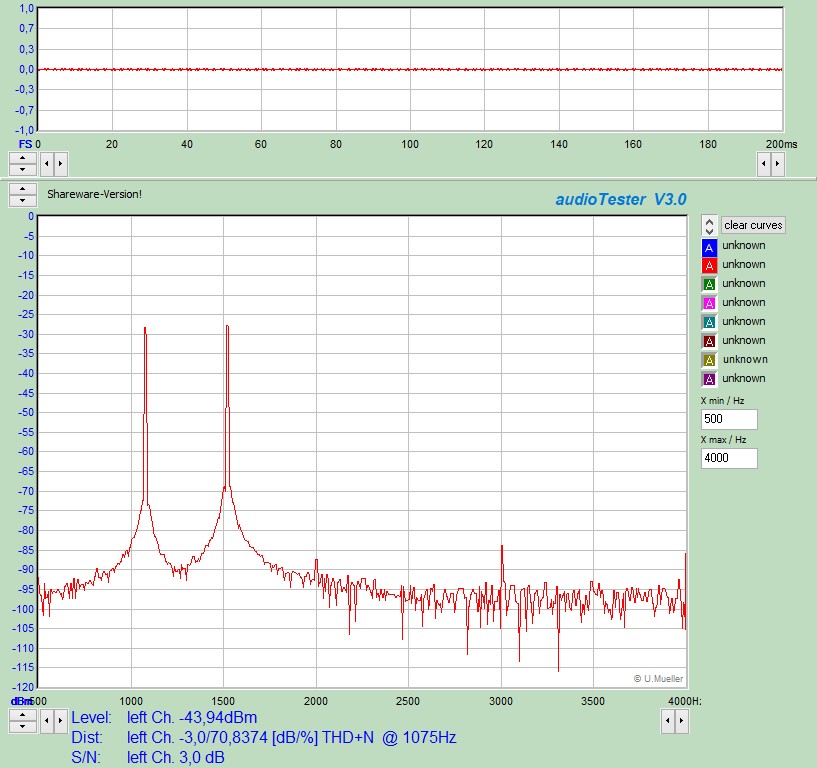Viewport: 817px width, 768px height.
Task: Click down arrow of time-plot vertical stepper
Action: coord(22,169)
